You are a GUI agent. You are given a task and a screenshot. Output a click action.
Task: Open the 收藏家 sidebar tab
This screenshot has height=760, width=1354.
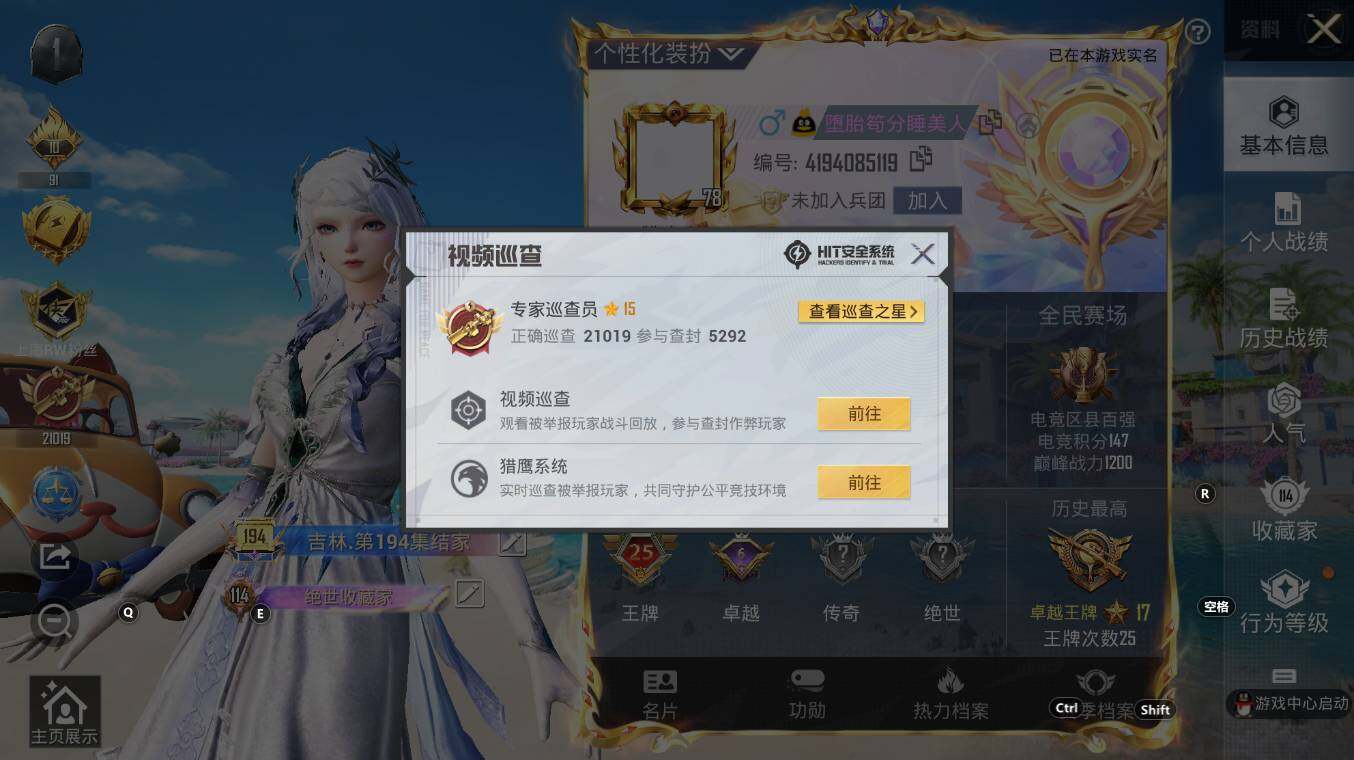1284,510
